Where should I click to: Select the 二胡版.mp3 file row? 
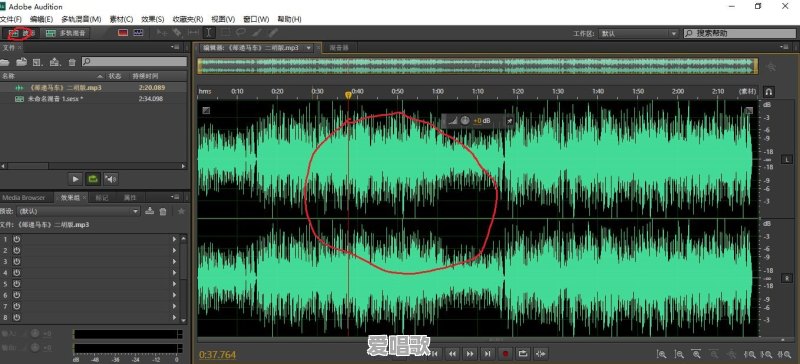(x=93, y=88)
